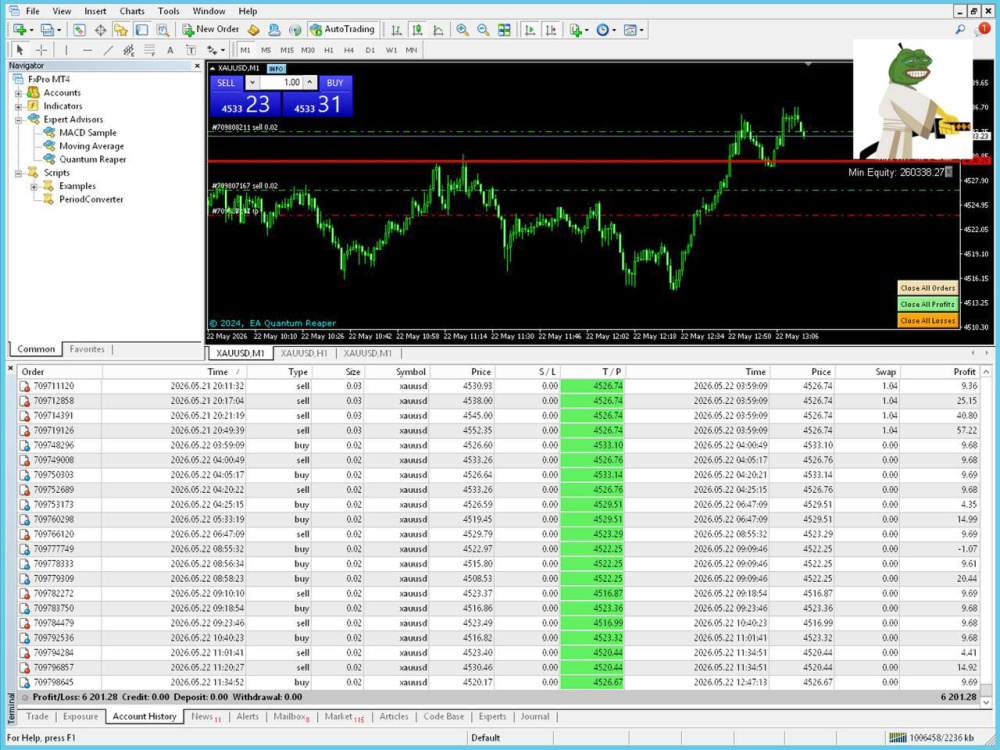Open the File menu
The image size is (1000, 750).
click(33, 11)
